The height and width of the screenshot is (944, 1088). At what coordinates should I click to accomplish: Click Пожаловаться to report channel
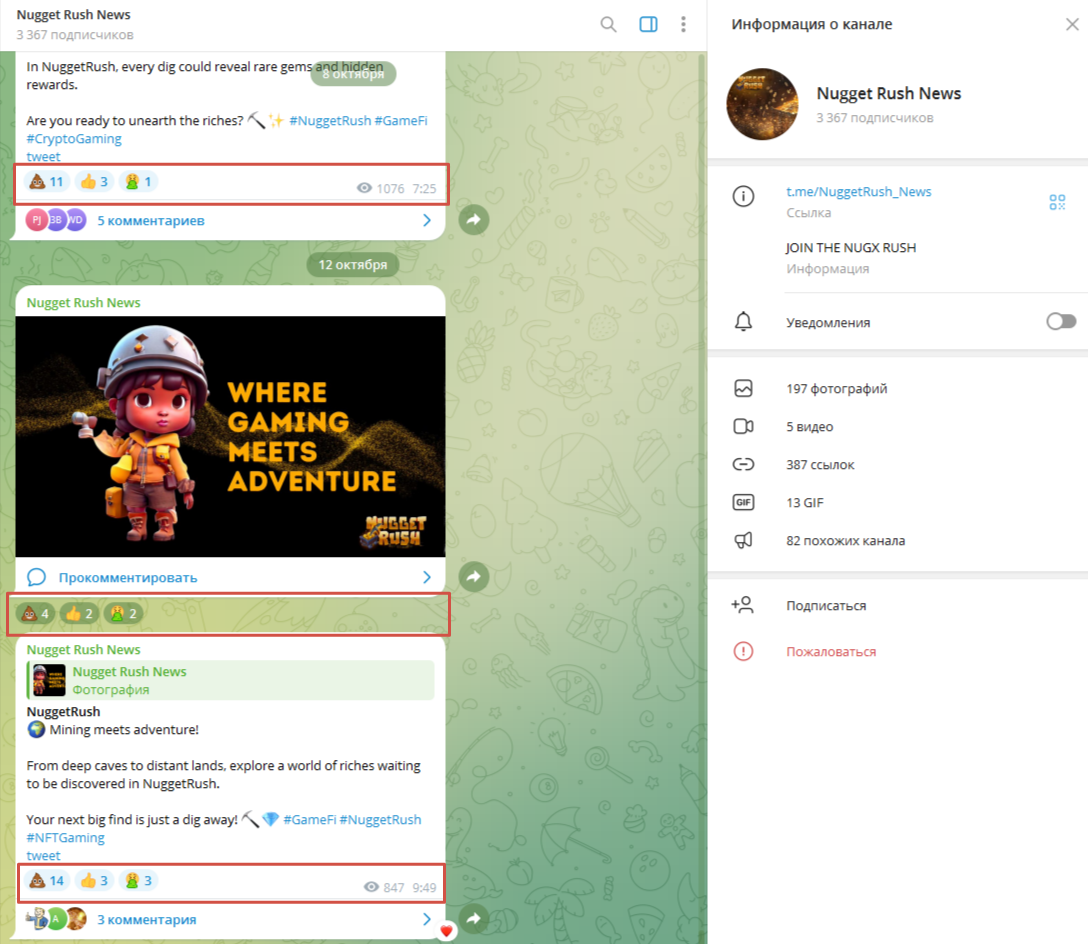831,652
